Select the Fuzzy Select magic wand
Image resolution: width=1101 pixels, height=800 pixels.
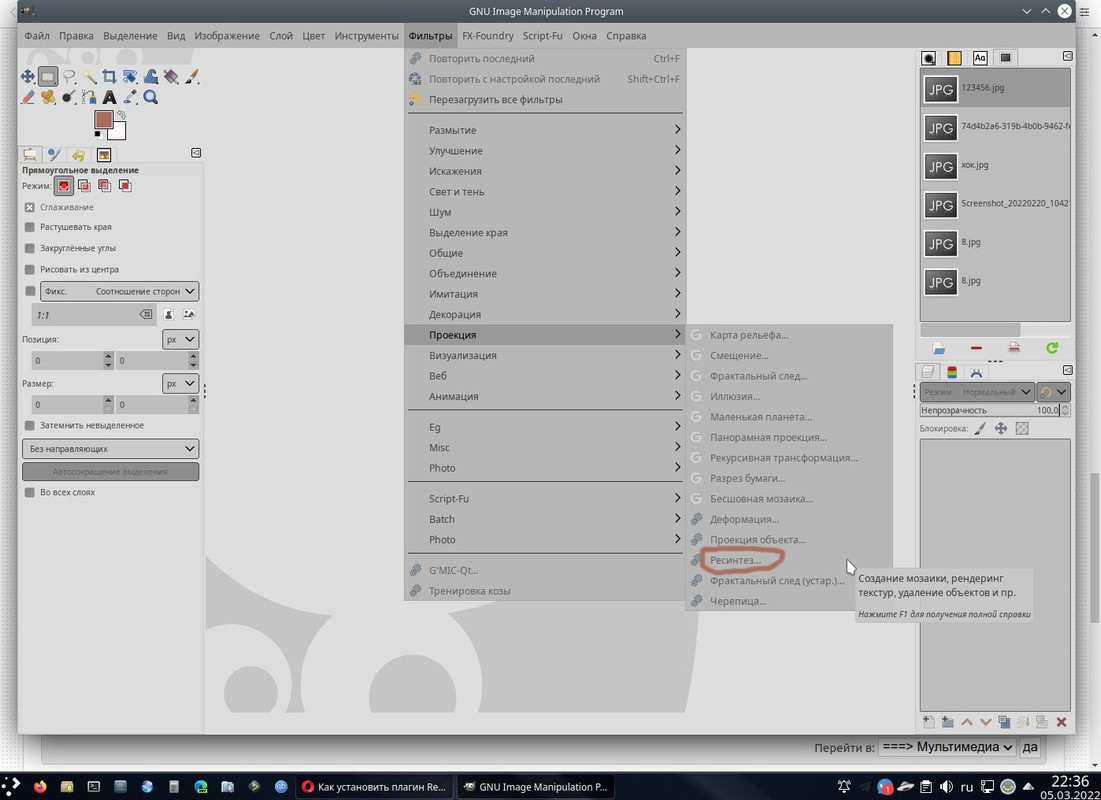coord(89,76)
